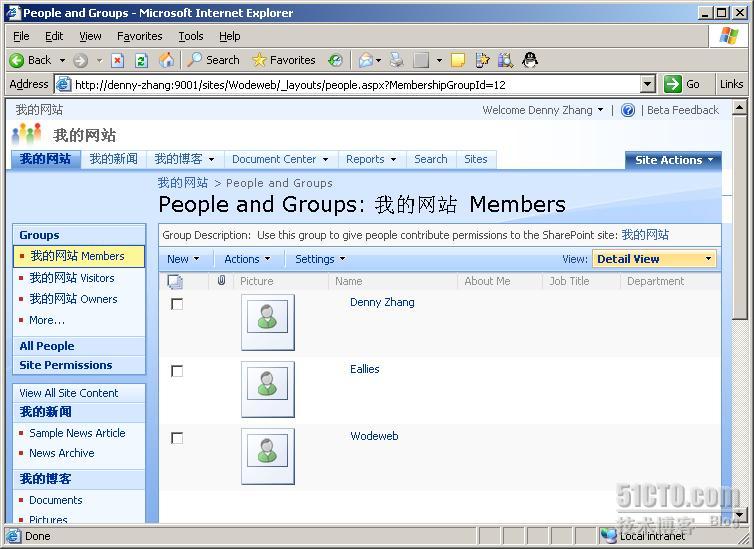Open the Back button history arrow

click(x=62, y=61)
